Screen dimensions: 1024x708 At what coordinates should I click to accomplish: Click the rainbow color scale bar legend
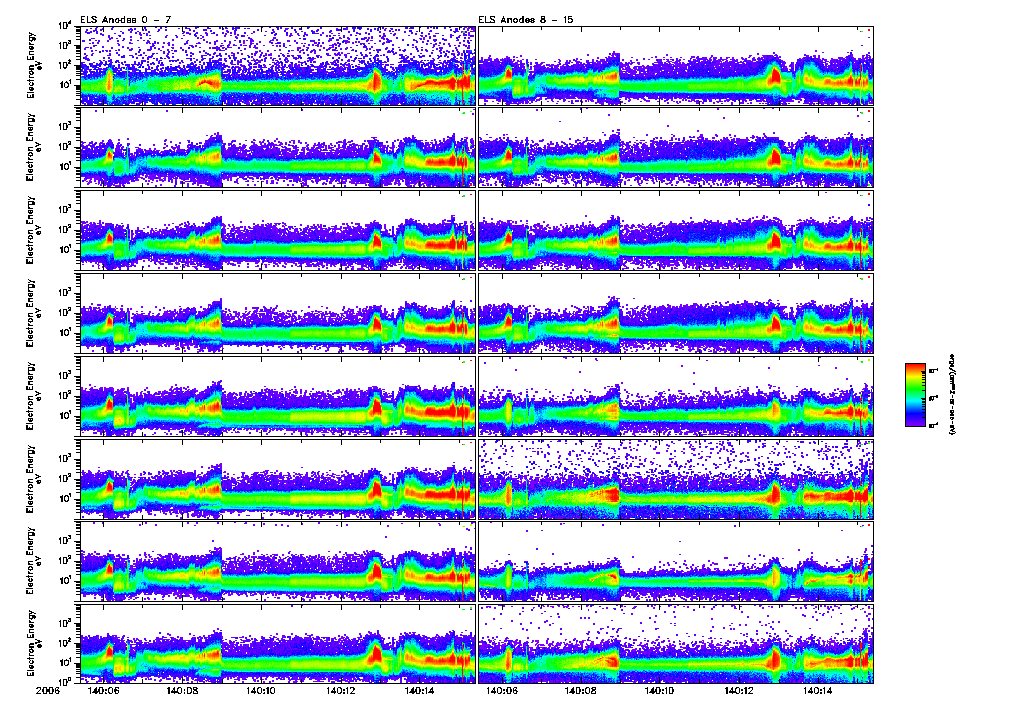[915, 395]
